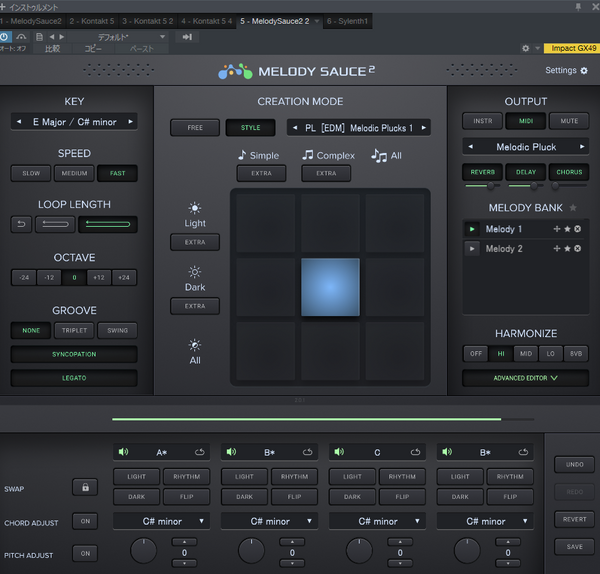Image resolution: width=600 pixels, height=574 pixels.
Task: Click the SAVE button
Action: [x=574, y=547]
